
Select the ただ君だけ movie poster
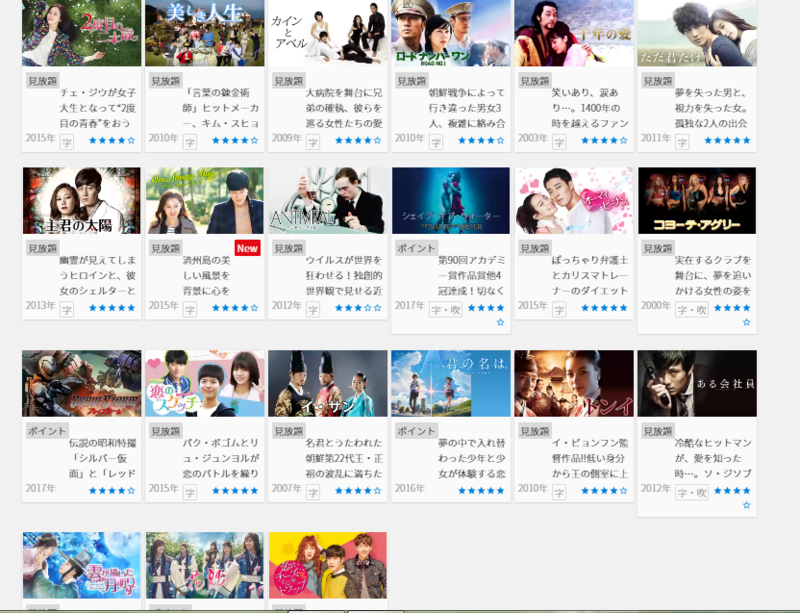tap(697, 33)
